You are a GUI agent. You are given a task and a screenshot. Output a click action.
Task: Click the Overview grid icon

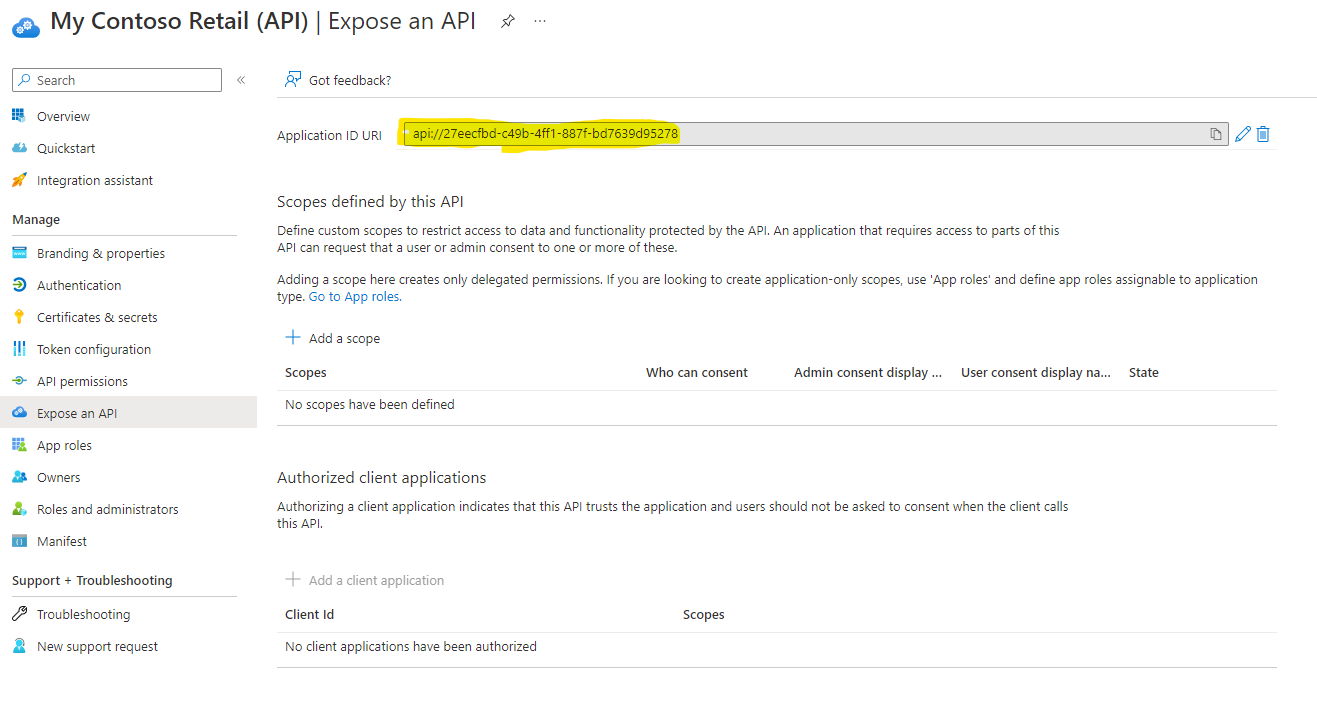tap(19, 116)
